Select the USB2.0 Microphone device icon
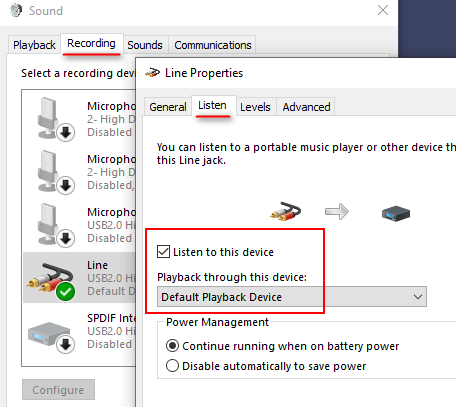The height and width of the screenshot is (407, 456). pyautogui.click(x=55, y=225)
